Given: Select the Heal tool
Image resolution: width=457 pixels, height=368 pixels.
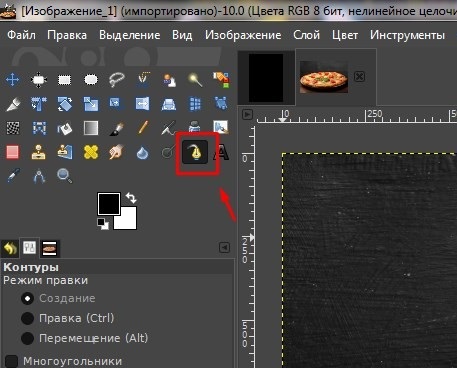Looking at the screenshot, I should [x=91, y=153].
